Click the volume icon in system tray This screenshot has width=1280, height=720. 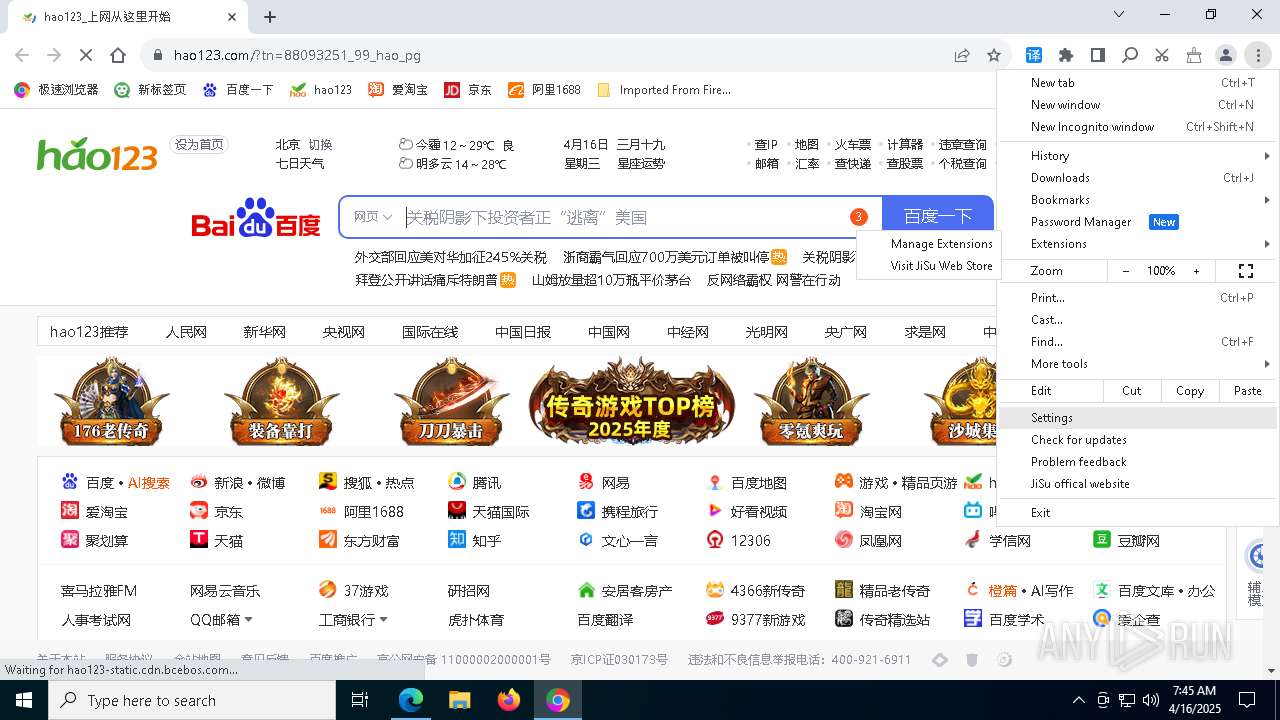click(1151, 700)
